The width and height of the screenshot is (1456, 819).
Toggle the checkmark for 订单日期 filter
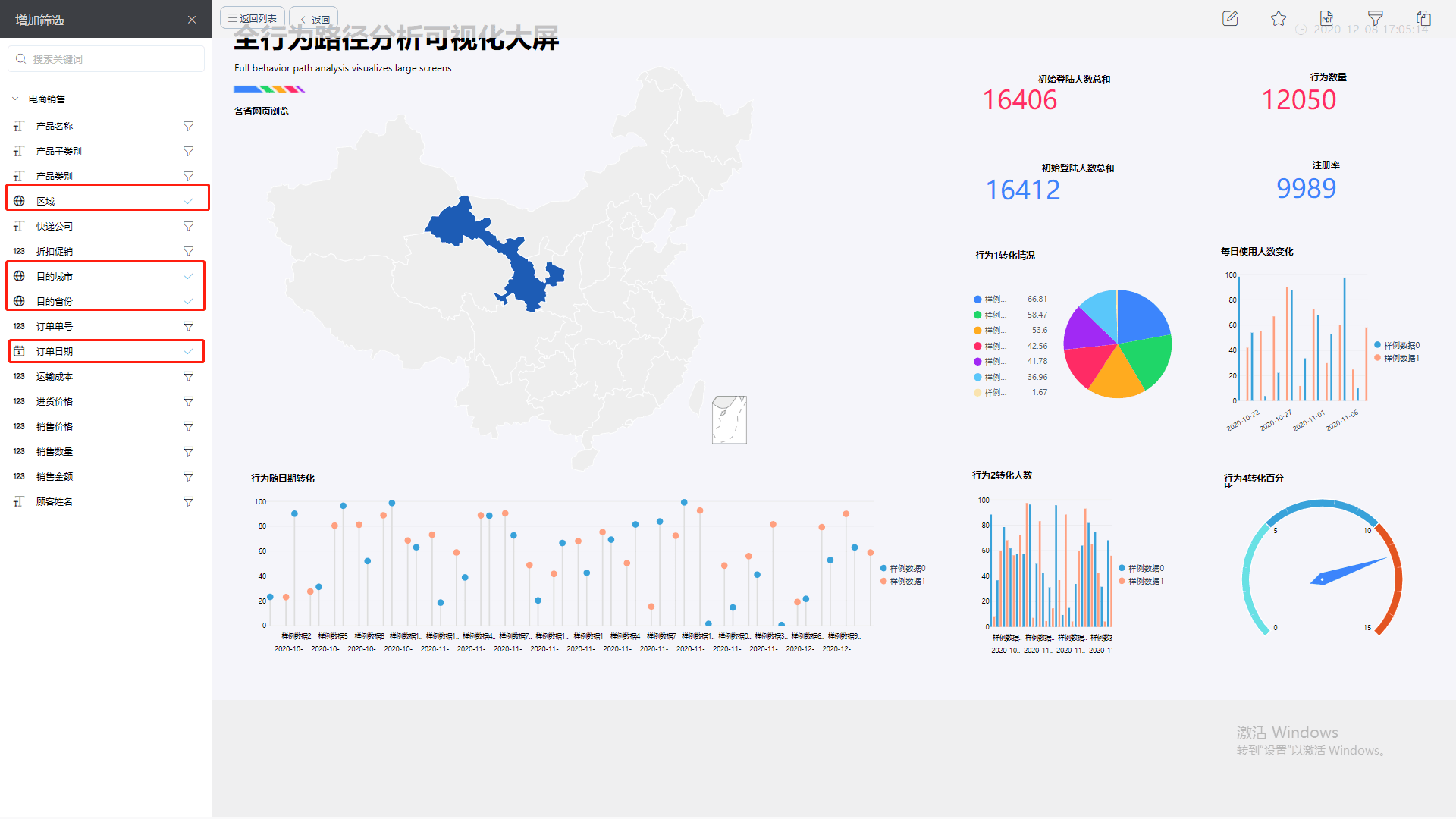point(188,351)
